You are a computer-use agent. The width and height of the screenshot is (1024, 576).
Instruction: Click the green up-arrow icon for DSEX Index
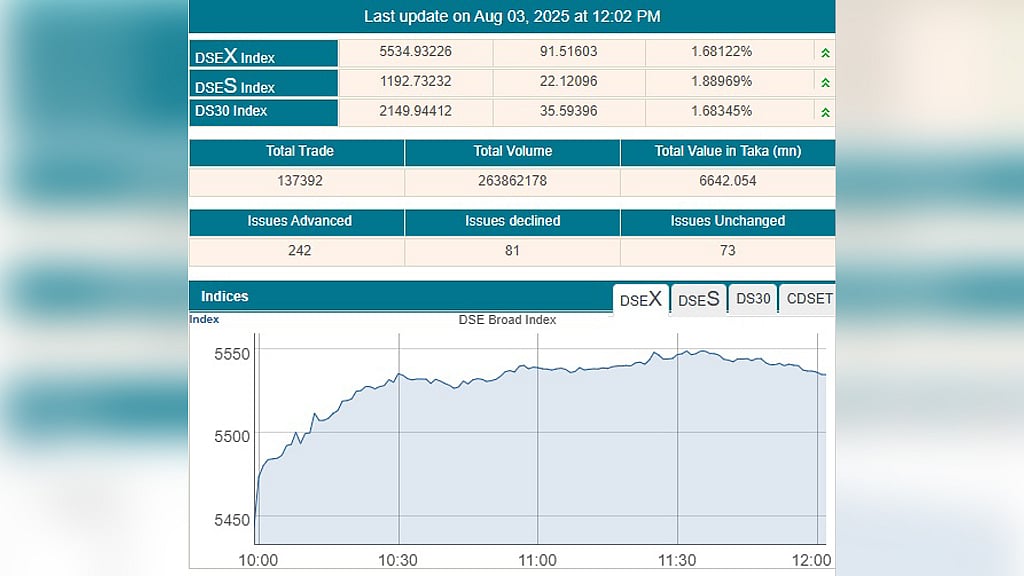click(825, 54)
